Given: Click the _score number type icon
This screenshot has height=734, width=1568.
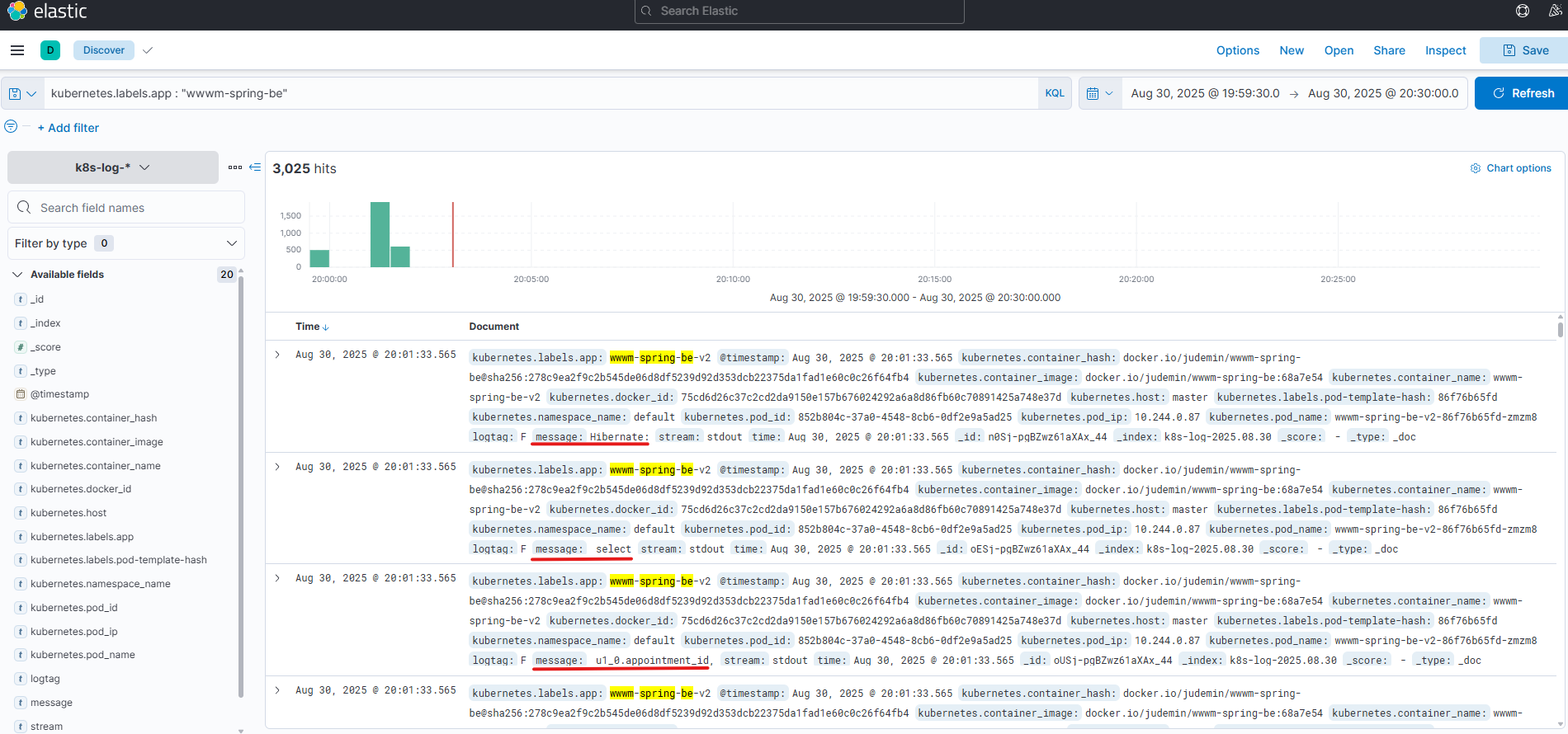Looking at the screenshot, I should tap(21, 347).
